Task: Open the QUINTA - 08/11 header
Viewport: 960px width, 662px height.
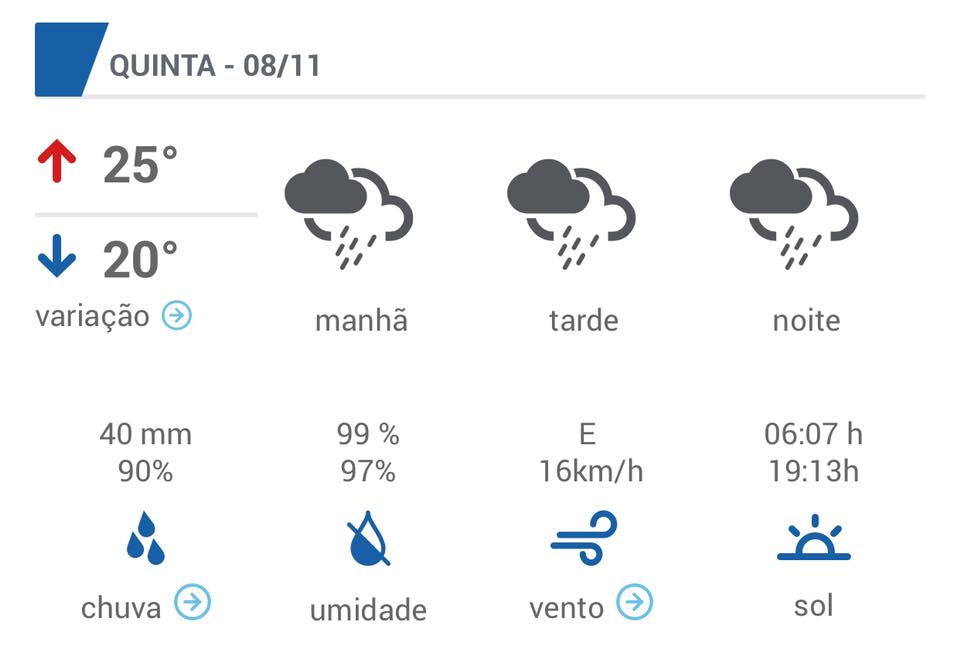Action: click(x=215, y=66)
